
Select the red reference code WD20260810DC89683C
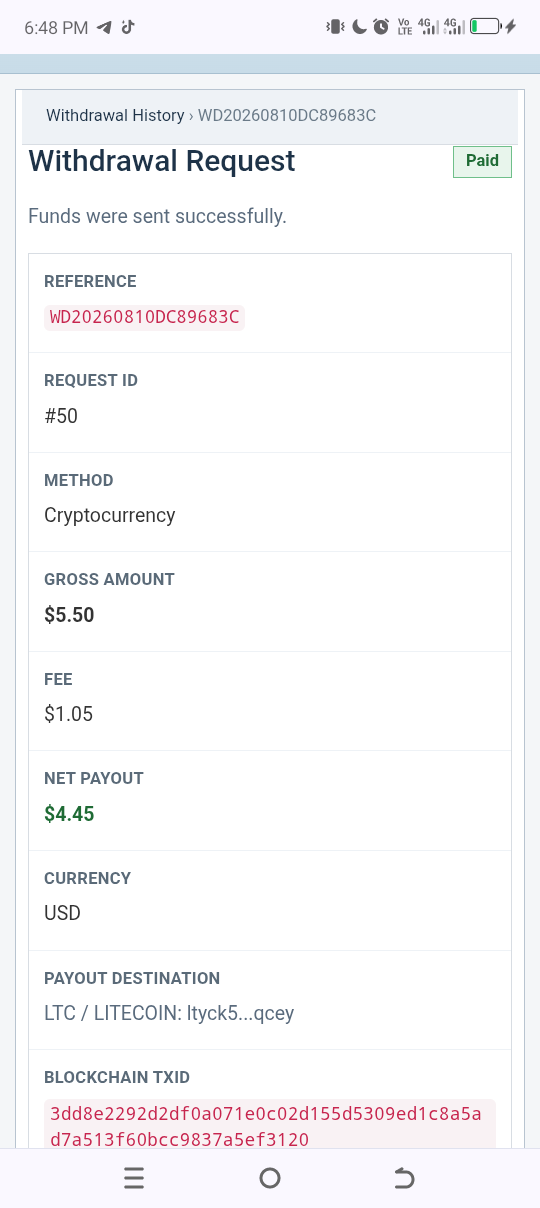tap(145, 317)
